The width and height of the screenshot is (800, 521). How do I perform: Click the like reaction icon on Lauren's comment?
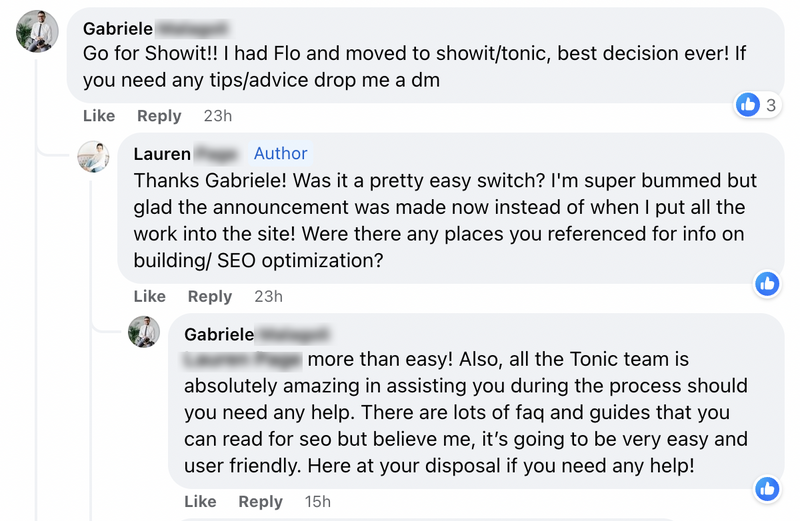tap(767, 284)
